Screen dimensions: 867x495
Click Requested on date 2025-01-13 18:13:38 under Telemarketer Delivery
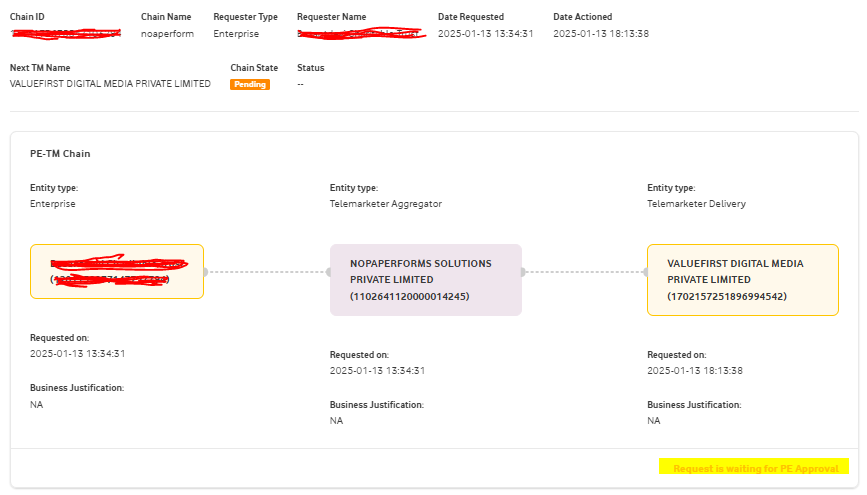coord(695,371)
